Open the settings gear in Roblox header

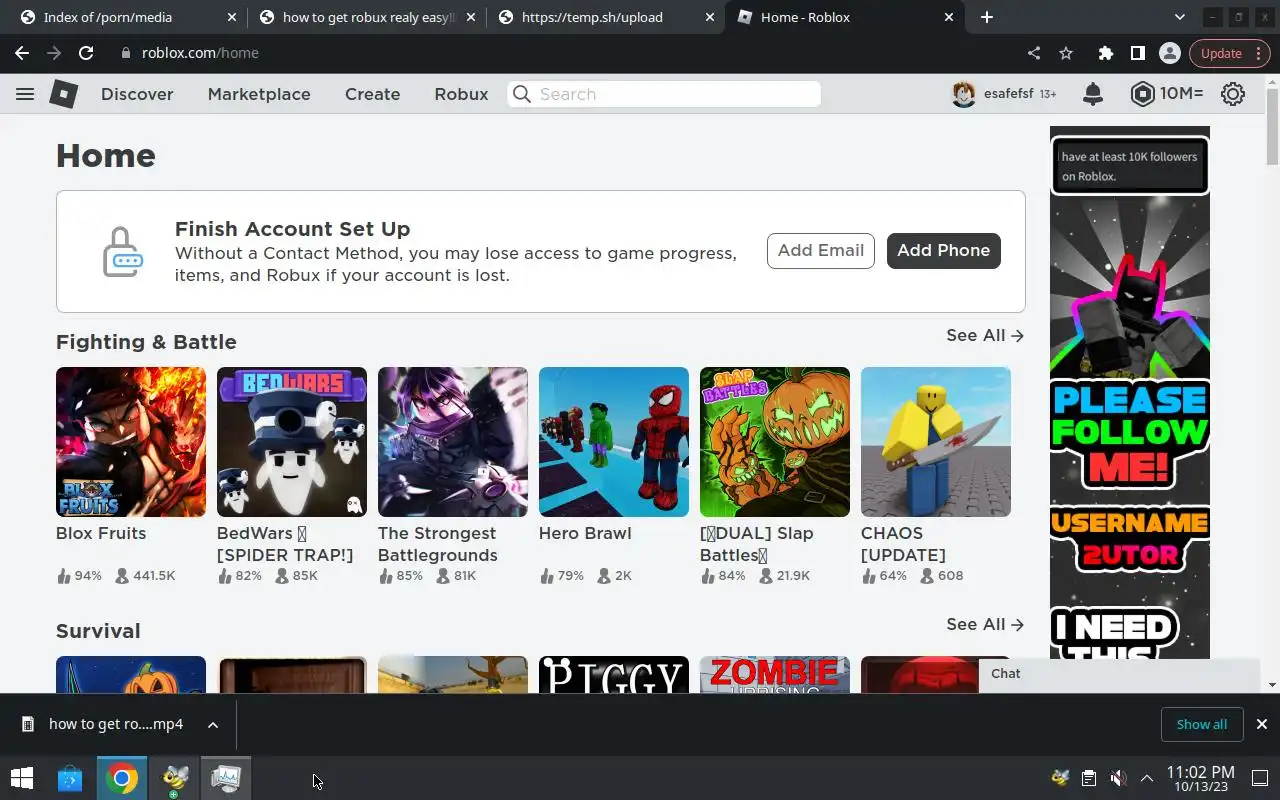pyautogui.click(x=1233, y=94)
